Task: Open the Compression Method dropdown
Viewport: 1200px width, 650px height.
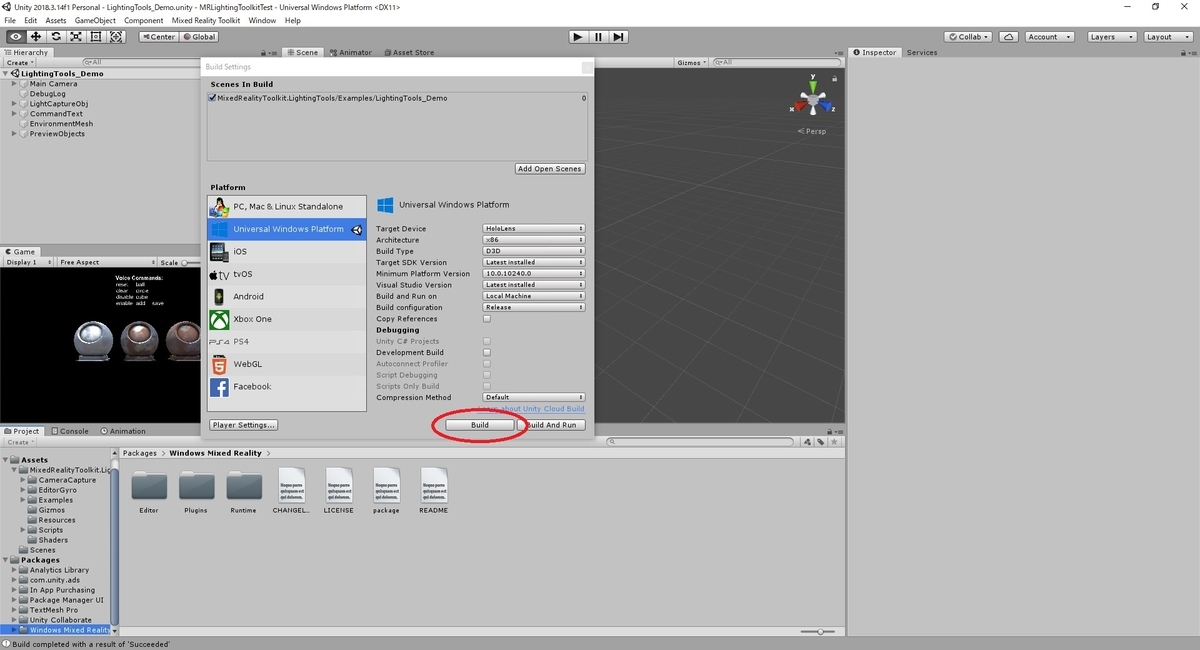Action: [534, 397]
